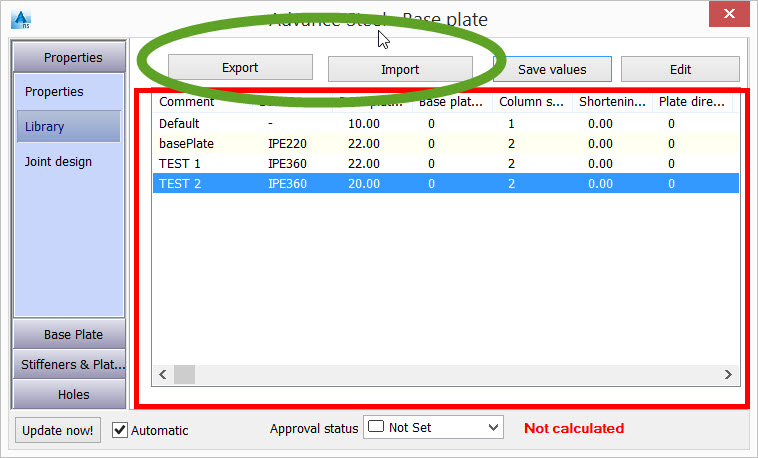Image resolution: width=758 pixels, height=458 pixels.
Task: Expand the Holes section
Action: pos(69,394)
